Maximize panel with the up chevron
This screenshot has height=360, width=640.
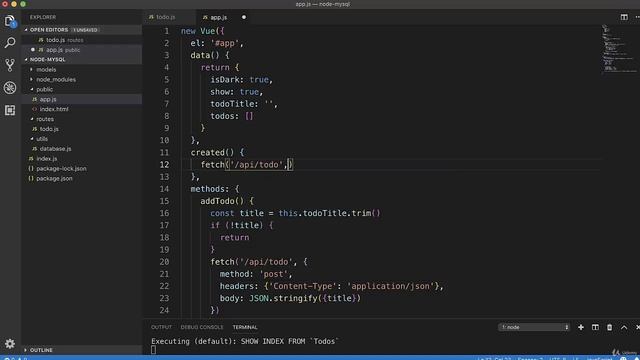tap(624, 327)
